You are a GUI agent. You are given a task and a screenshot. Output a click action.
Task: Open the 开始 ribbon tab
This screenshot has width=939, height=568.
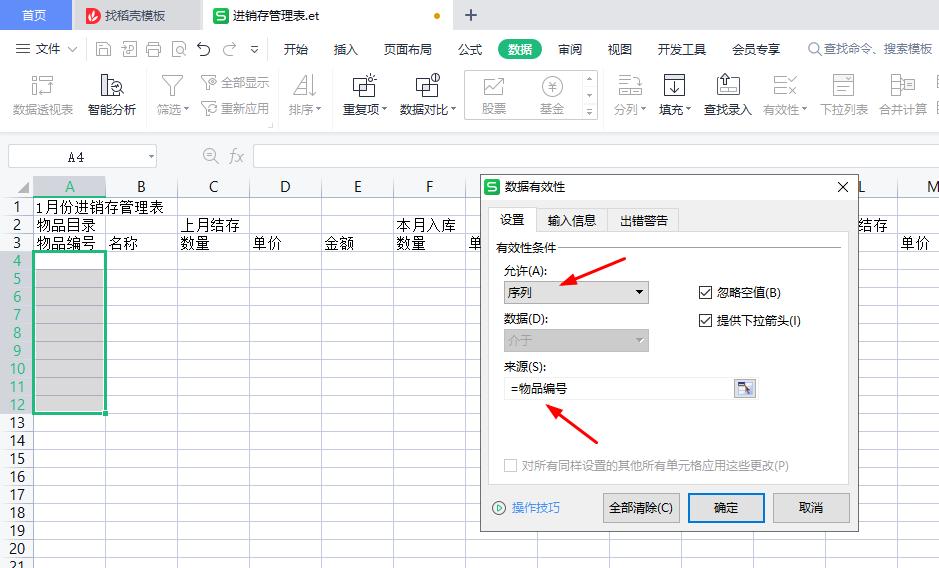[295, 49]
